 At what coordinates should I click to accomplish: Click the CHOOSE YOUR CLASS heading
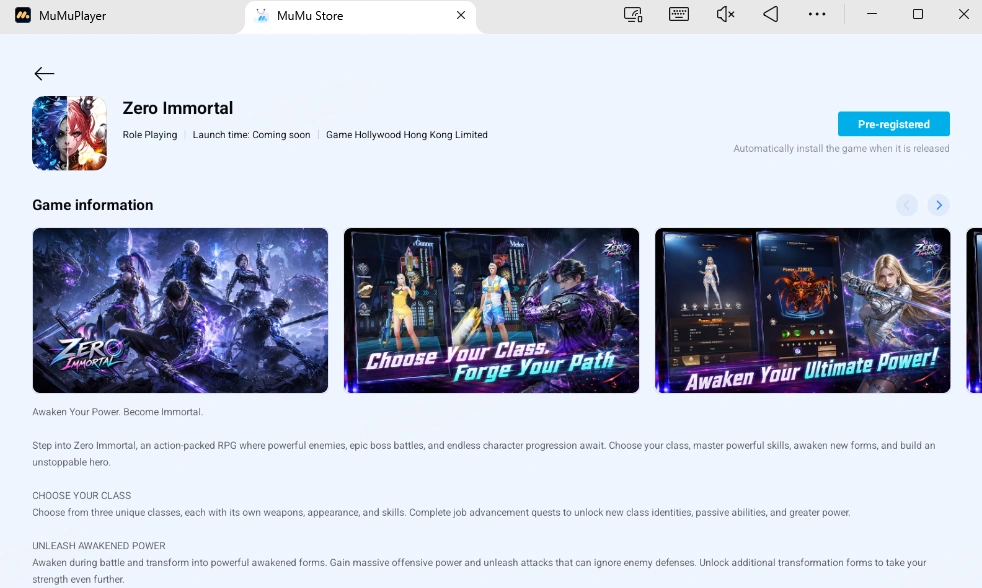tap(81, 495)
